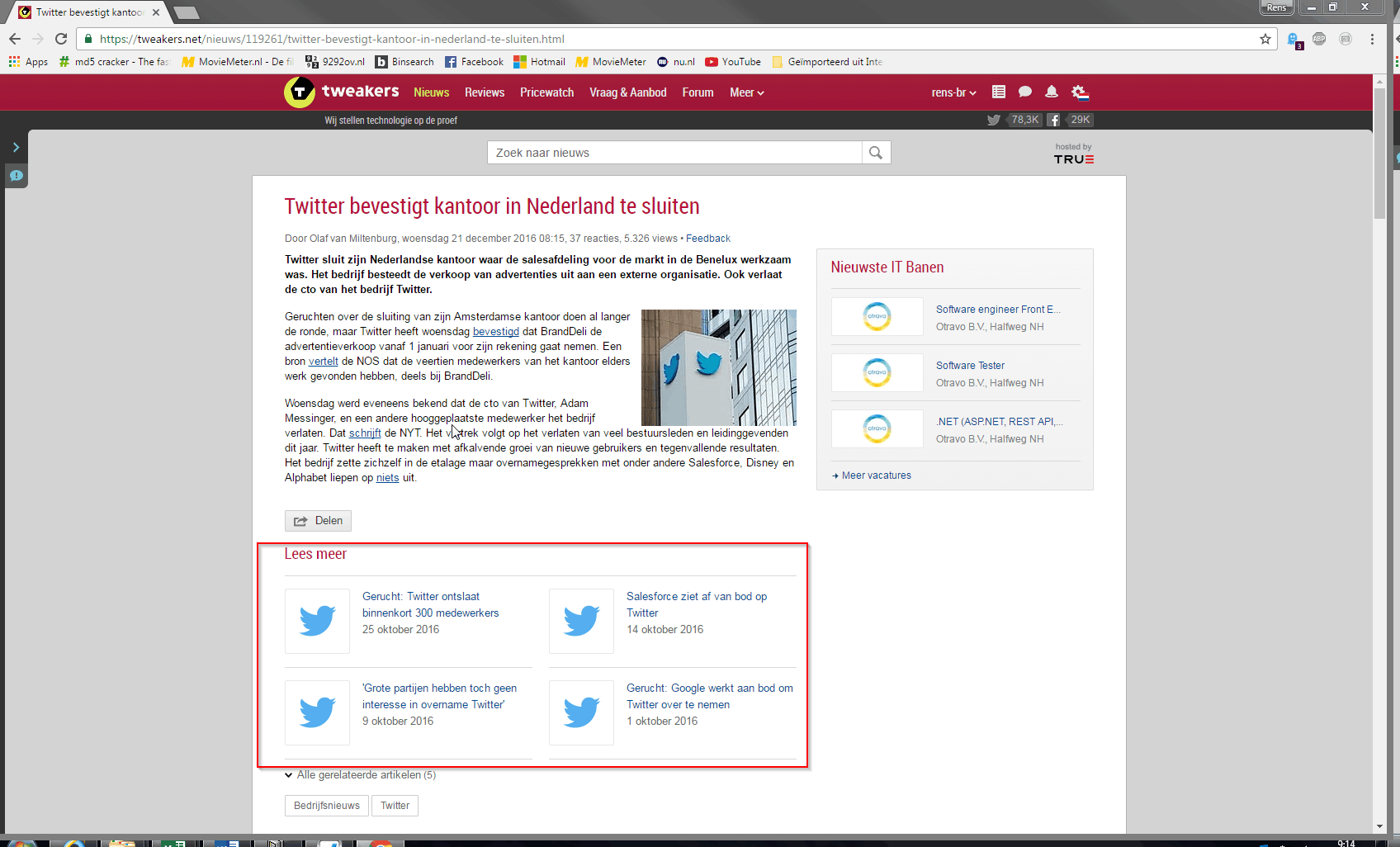Follow the 'schrijft' link in the article

tap(365, 433)
